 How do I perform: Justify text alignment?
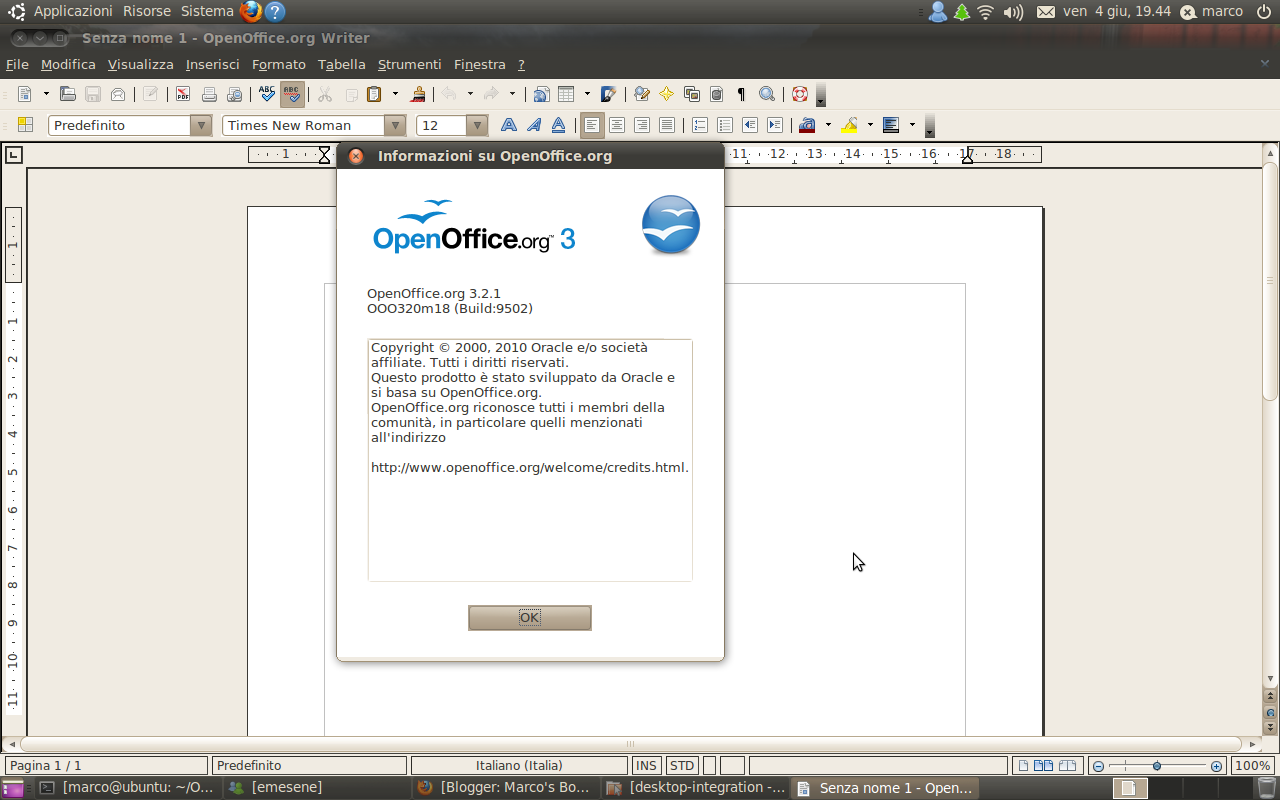click(x=667, y=125)
